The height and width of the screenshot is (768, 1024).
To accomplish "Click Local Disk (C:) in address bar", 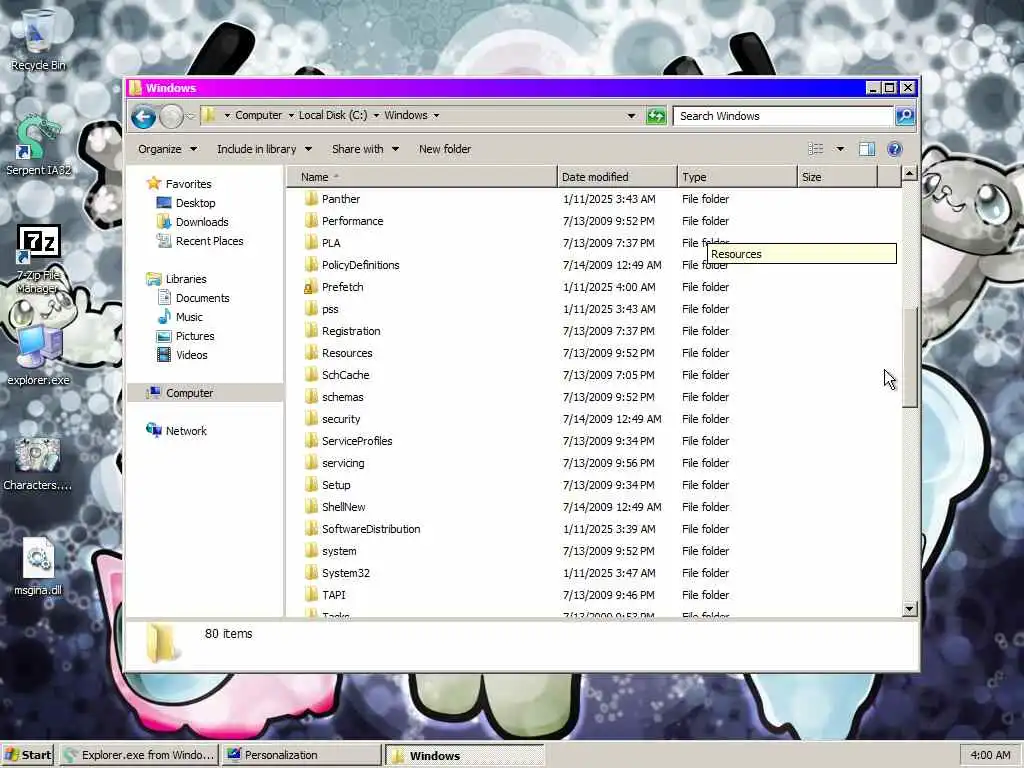I will pyautogui.click(x=333, y=115).
